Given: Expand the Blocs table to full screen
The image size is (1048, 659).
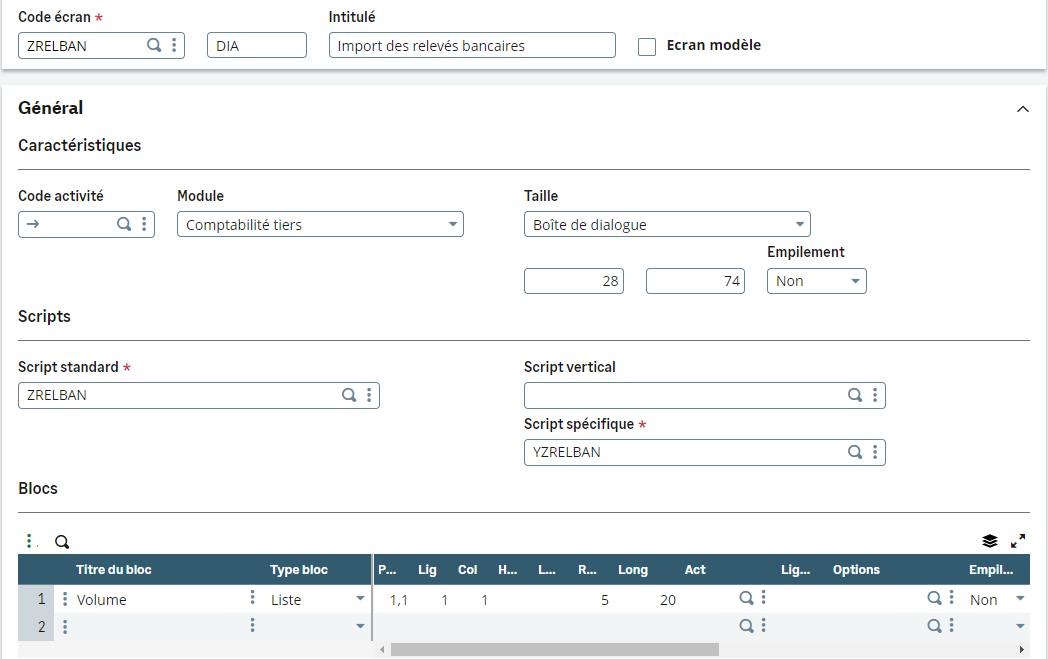Looking at the screenshot, I should coord(1018,541).
